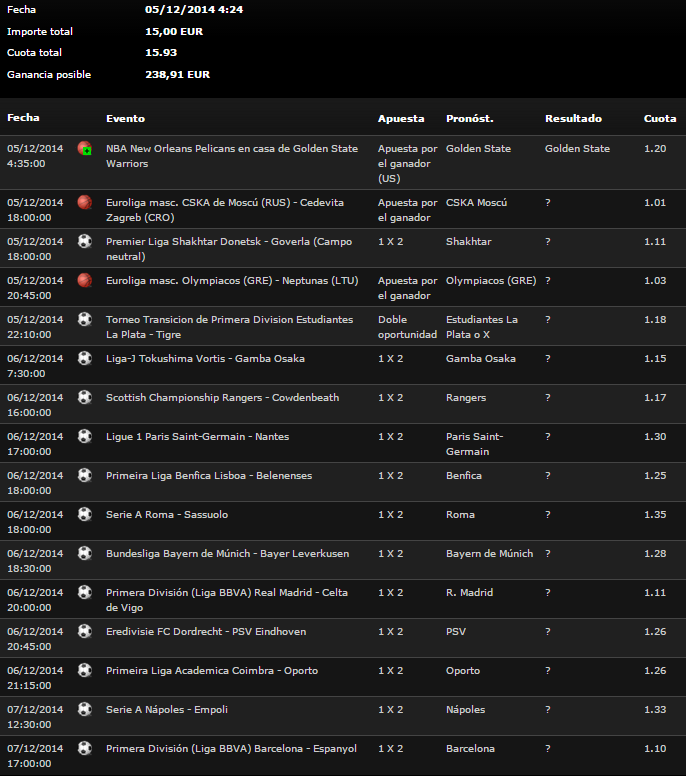
Task: Click the Doble oportunidad bet type cell
Action: [407, 327]
